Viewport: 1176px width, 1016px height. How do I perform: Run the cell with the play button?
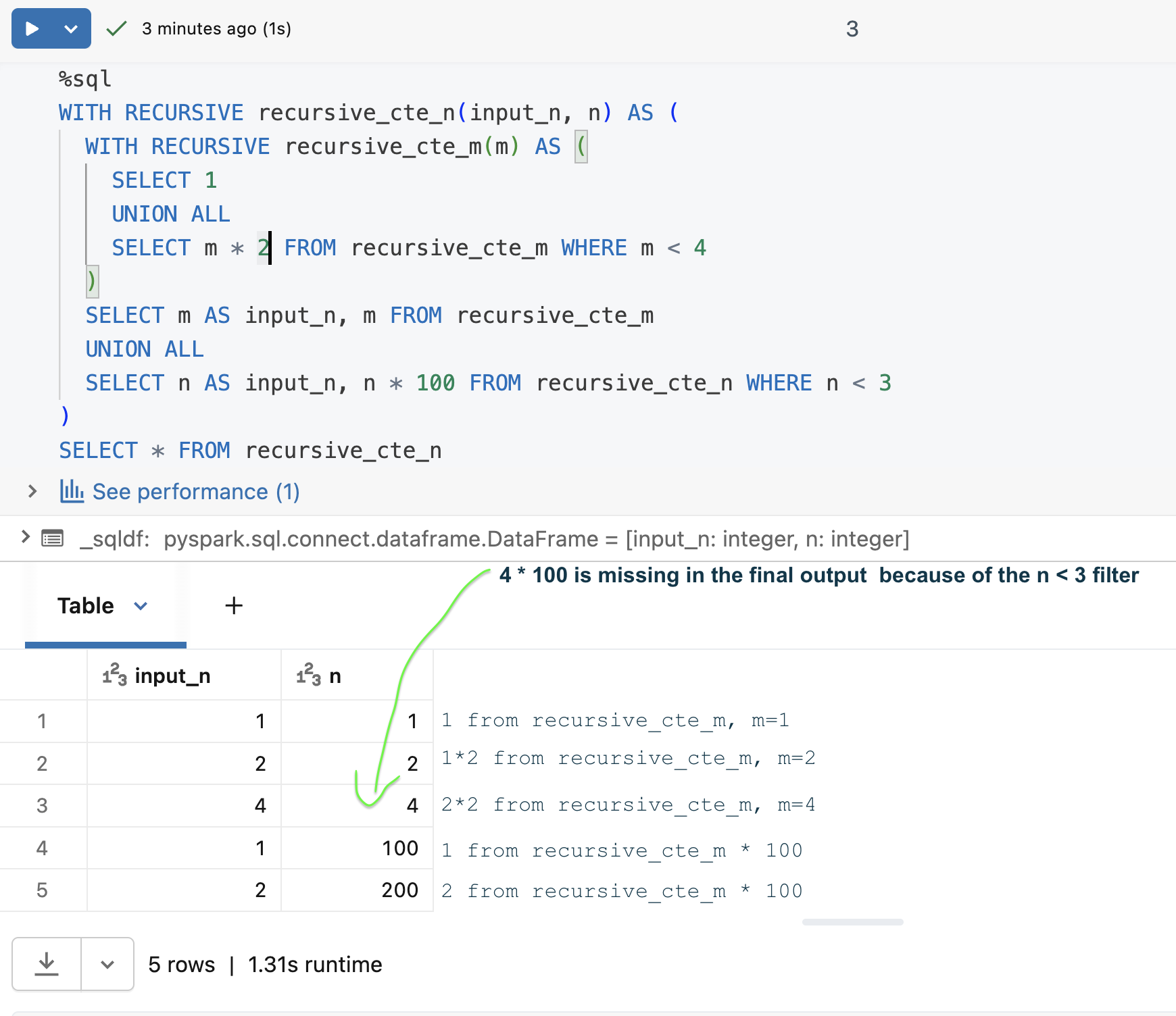pyautogui.click(x=32, y=28)
